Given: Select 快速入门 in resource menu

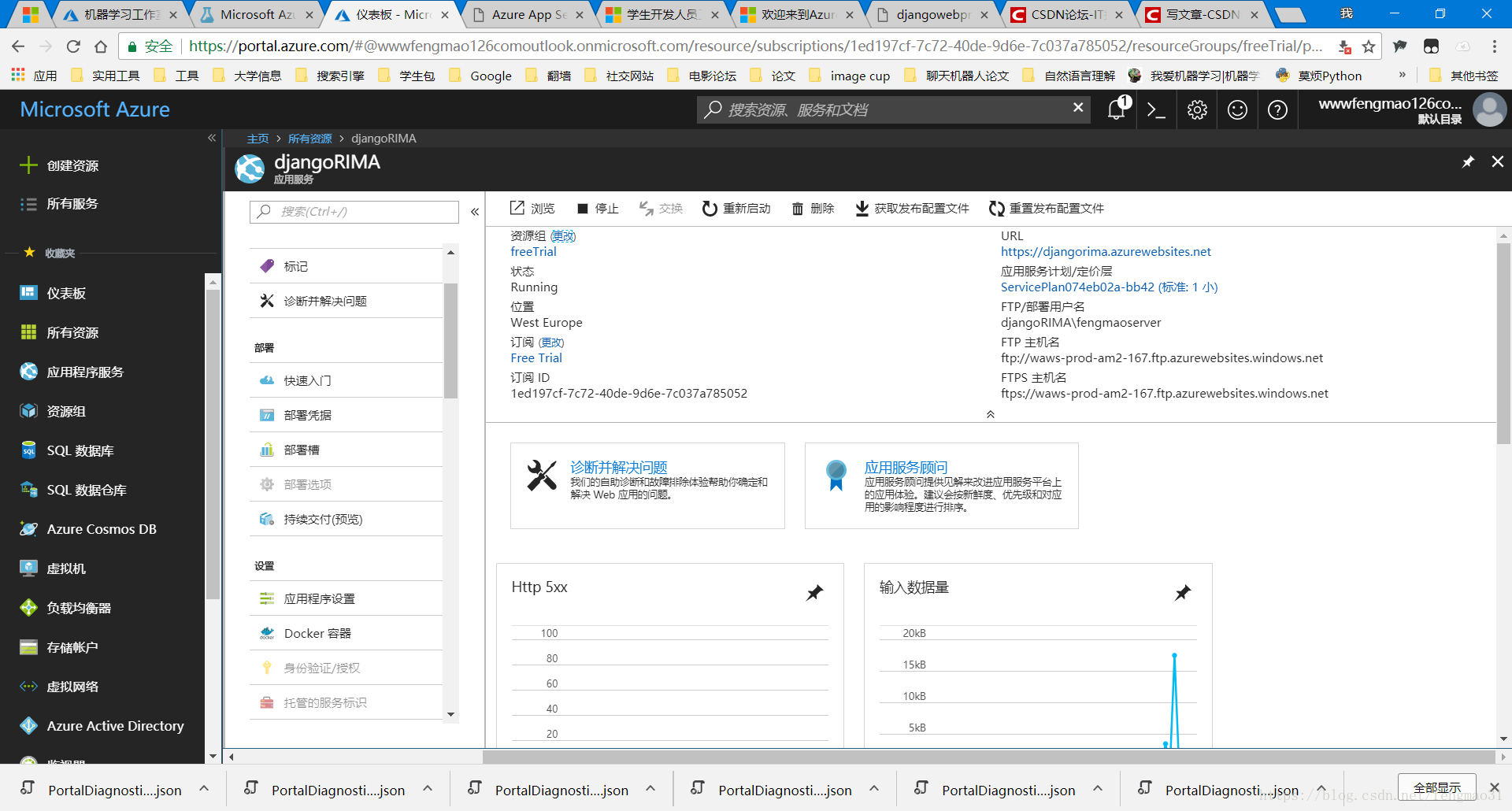Looking at the screenshot, I should point(346,380).
